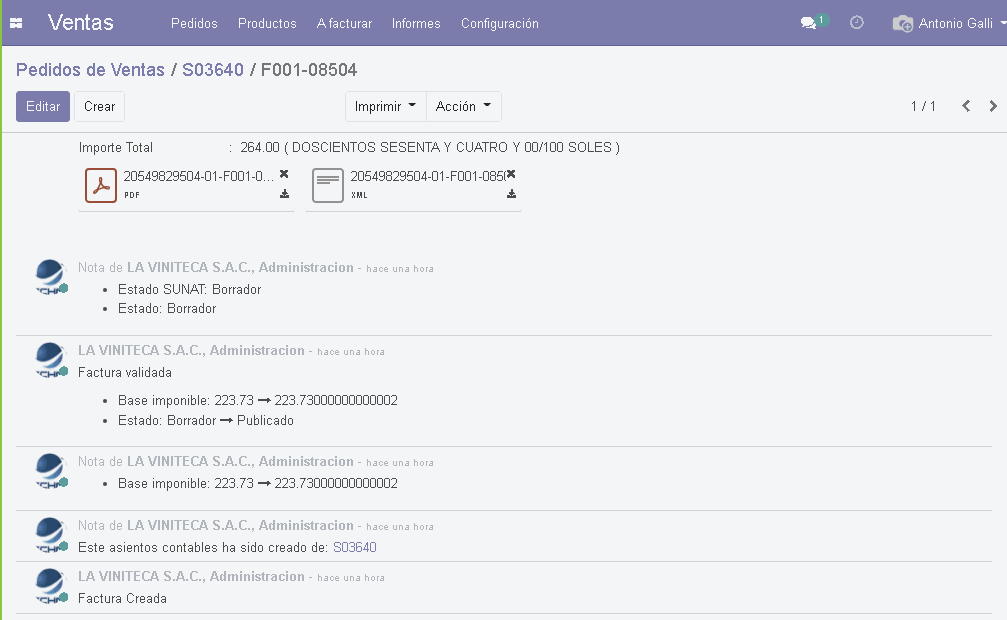Download the PDF invoice attachment

coord(284,194)
